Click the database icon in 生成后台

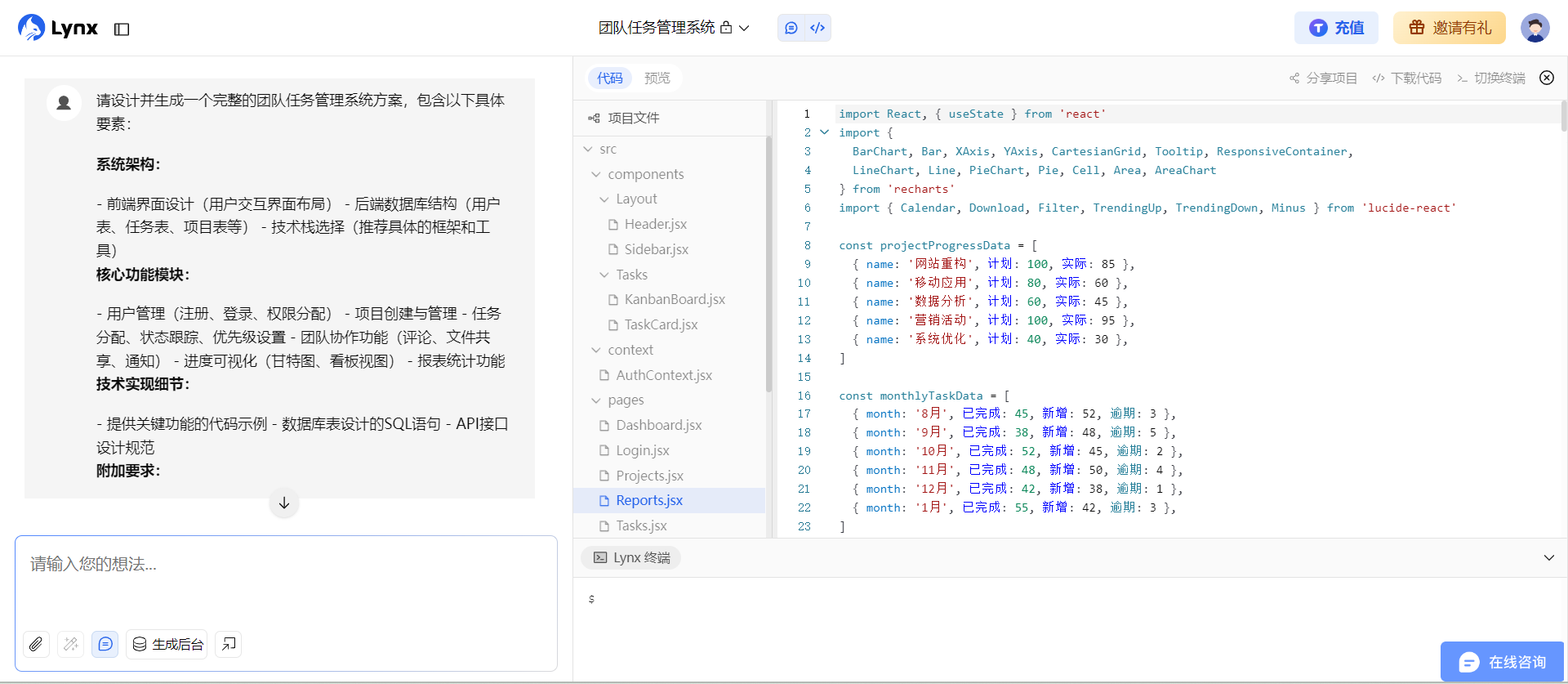pos(140,644)
